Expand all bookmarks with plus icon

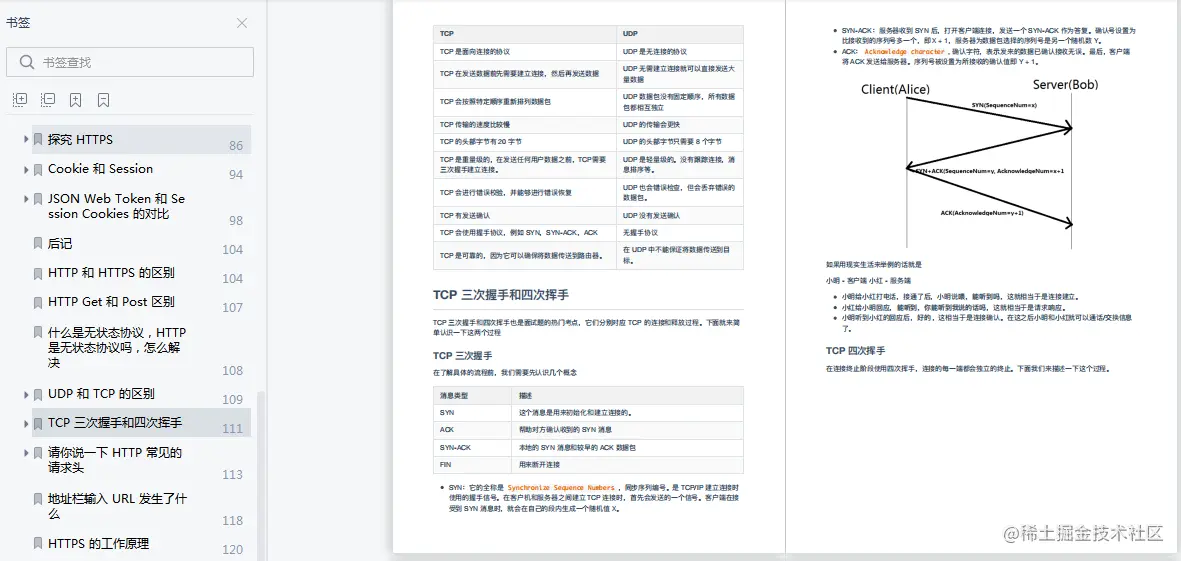(x=20, y=99)
